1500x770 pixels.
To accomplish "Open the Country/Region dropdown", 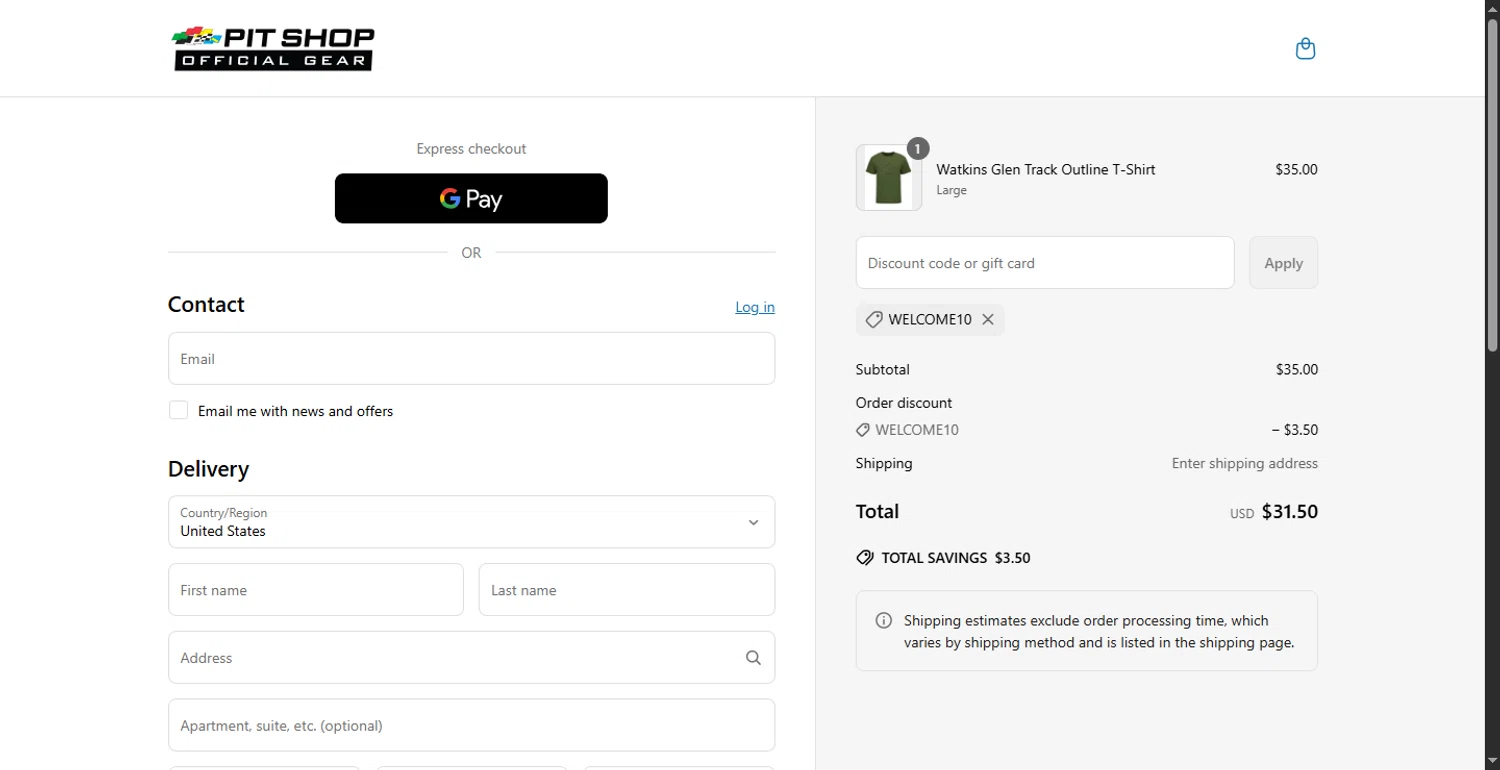I will (471, 522).
